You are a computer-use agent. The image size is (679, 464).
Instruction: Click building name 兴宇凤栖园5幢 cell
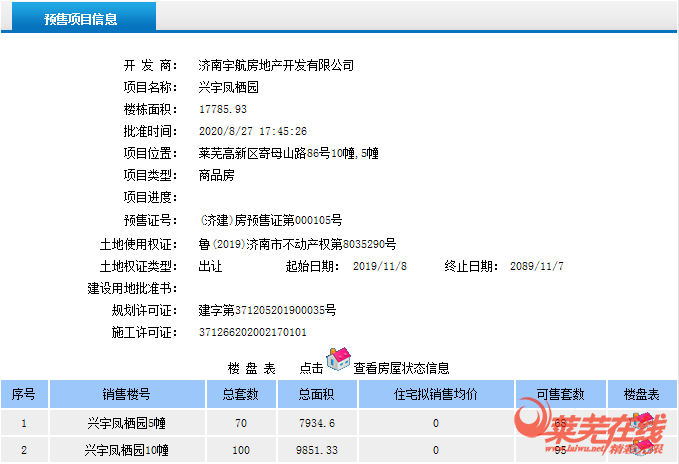(126, 423)
